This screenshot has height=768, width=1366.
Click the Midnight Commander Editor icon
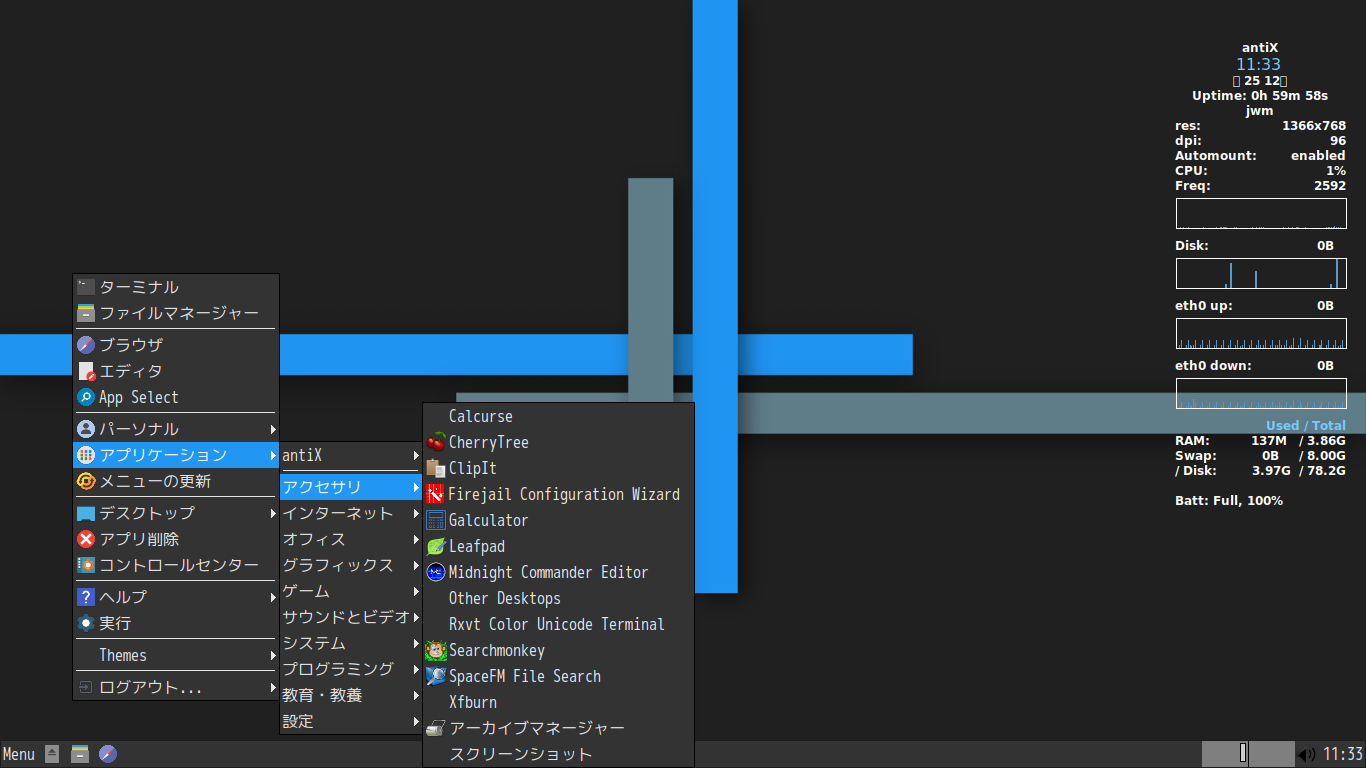(436, 572)
